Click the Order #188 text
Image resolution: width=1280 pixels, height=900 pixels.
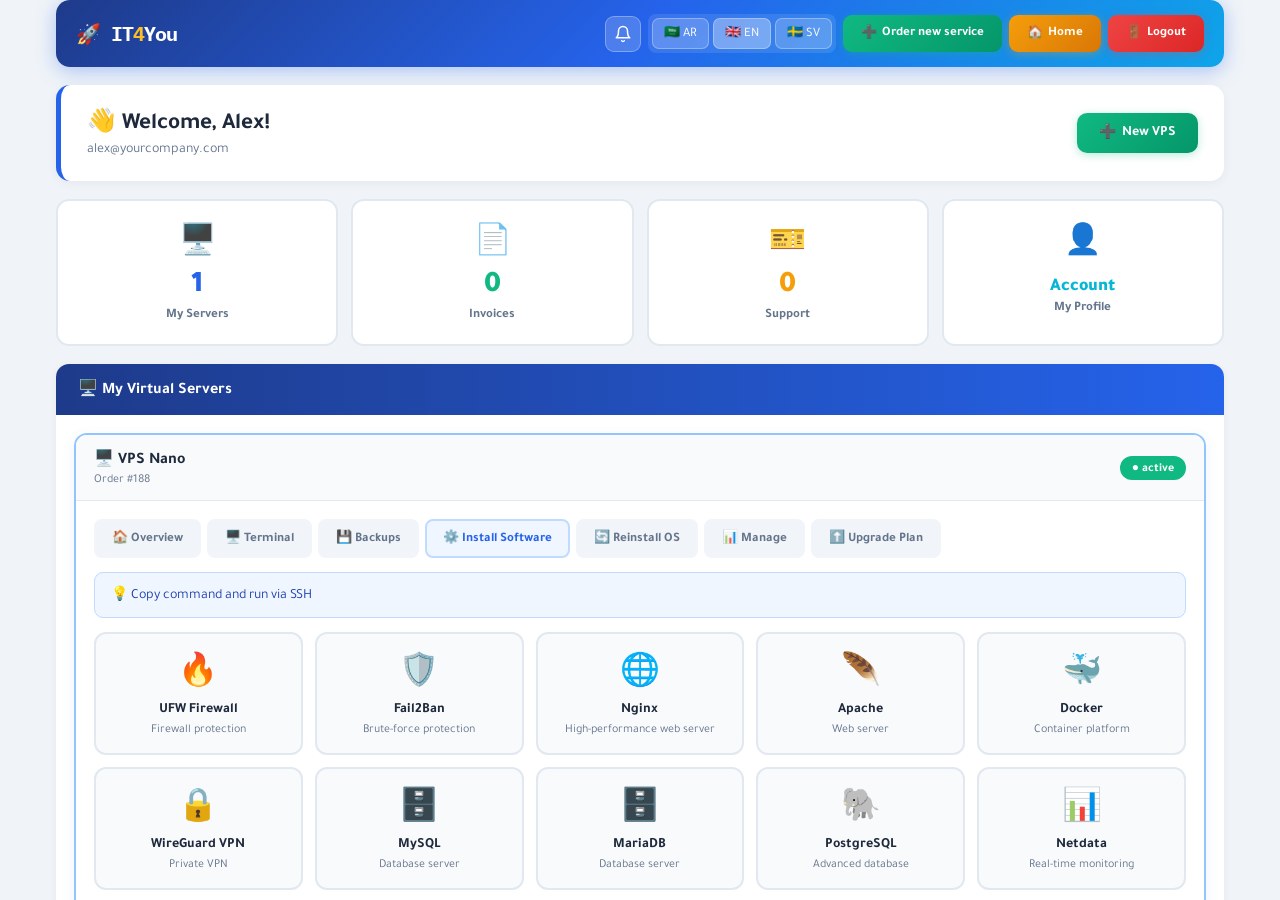[x=122, y=479]
